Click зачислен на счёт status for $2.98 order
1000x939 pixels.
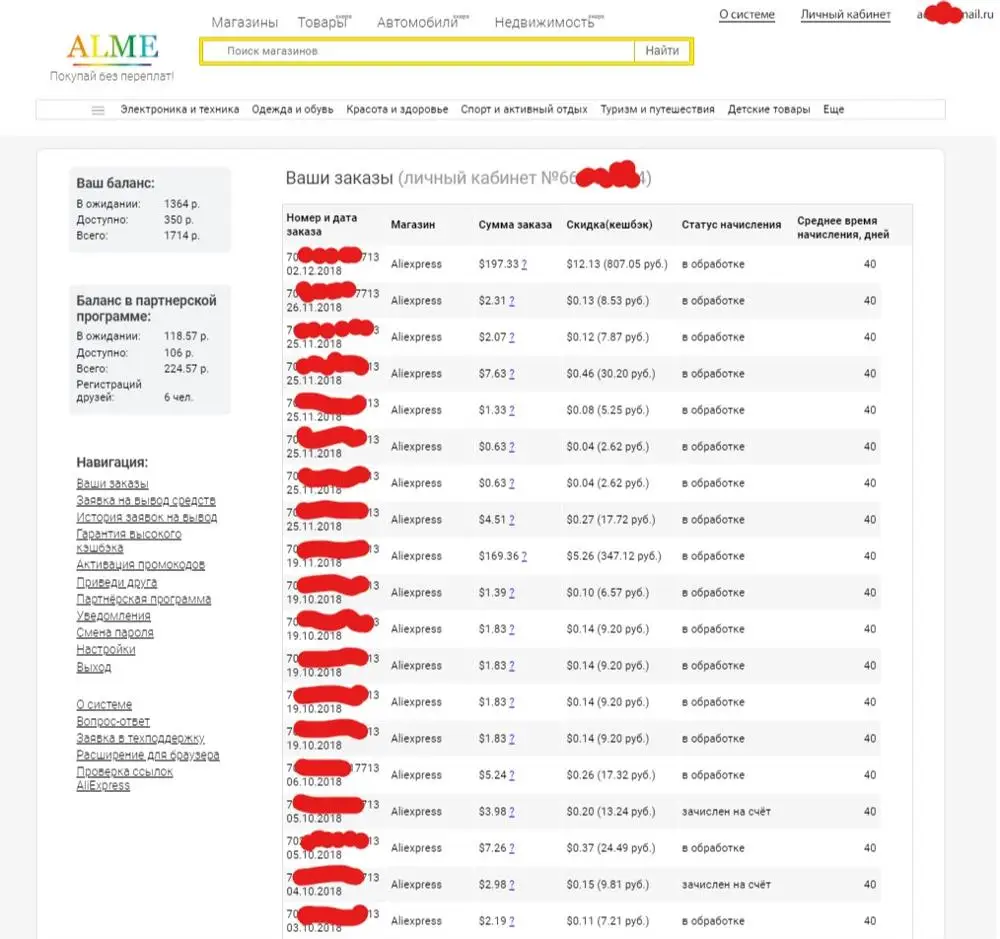pos(726,885)
